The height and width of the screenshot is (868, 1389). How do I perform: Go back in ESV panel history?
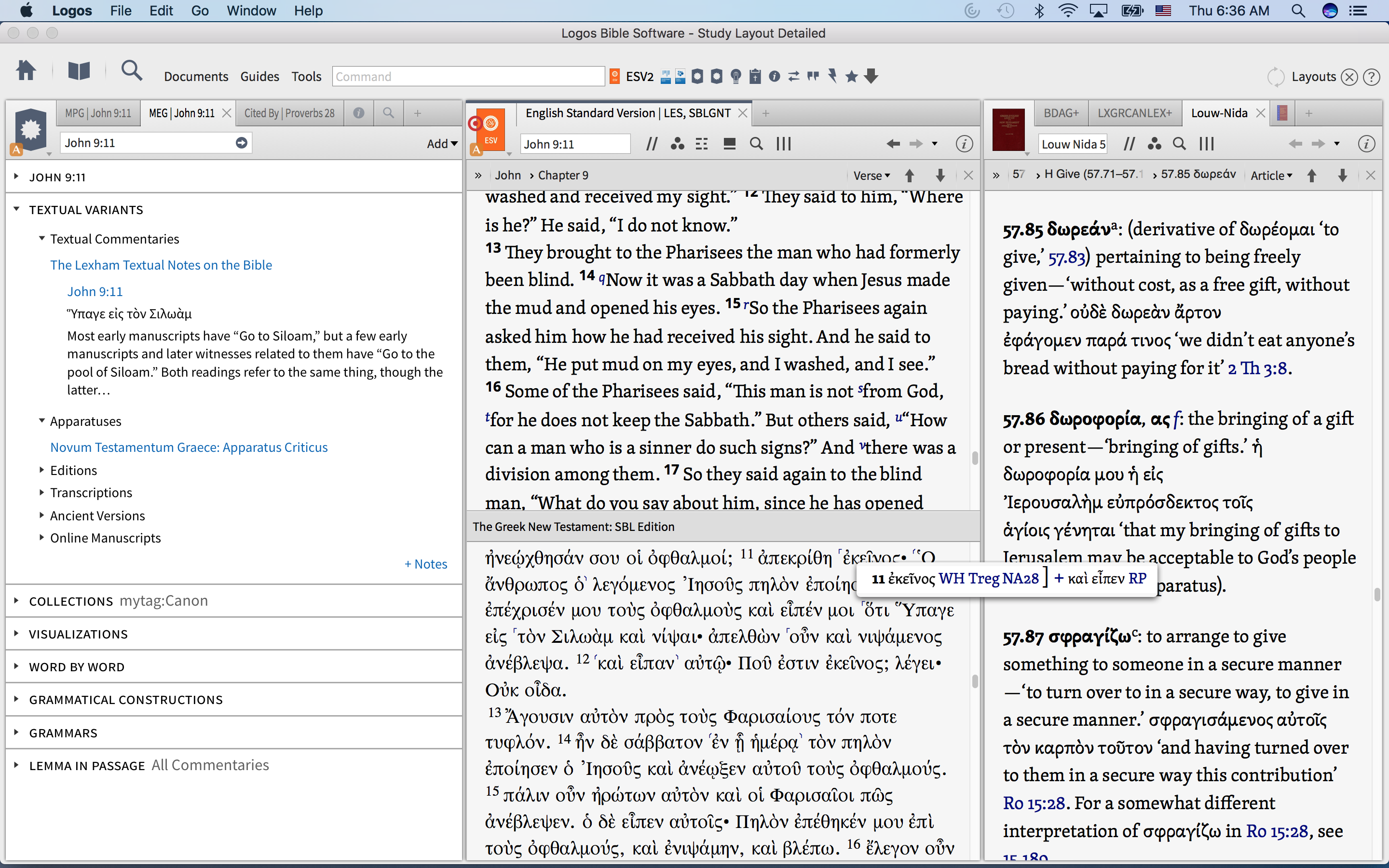click(x=893, y=144)
